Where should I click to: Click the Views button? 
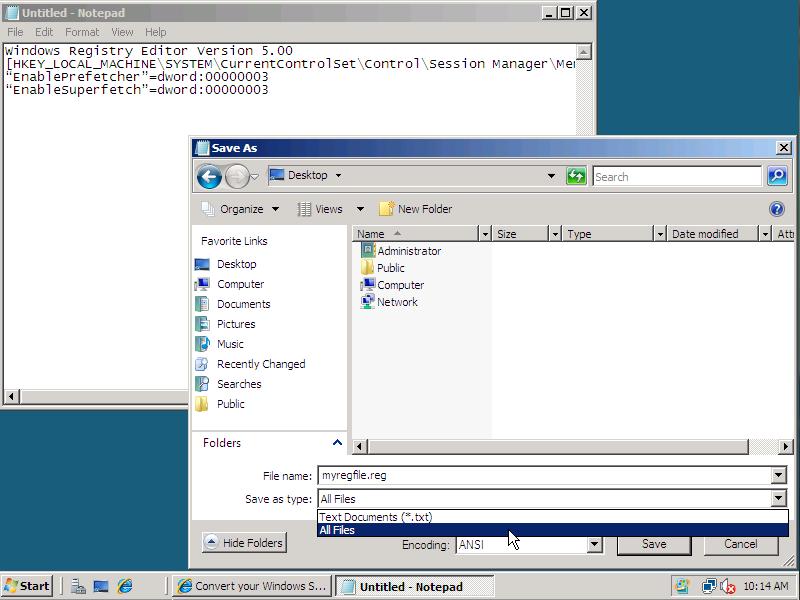[x=320, y=209]
